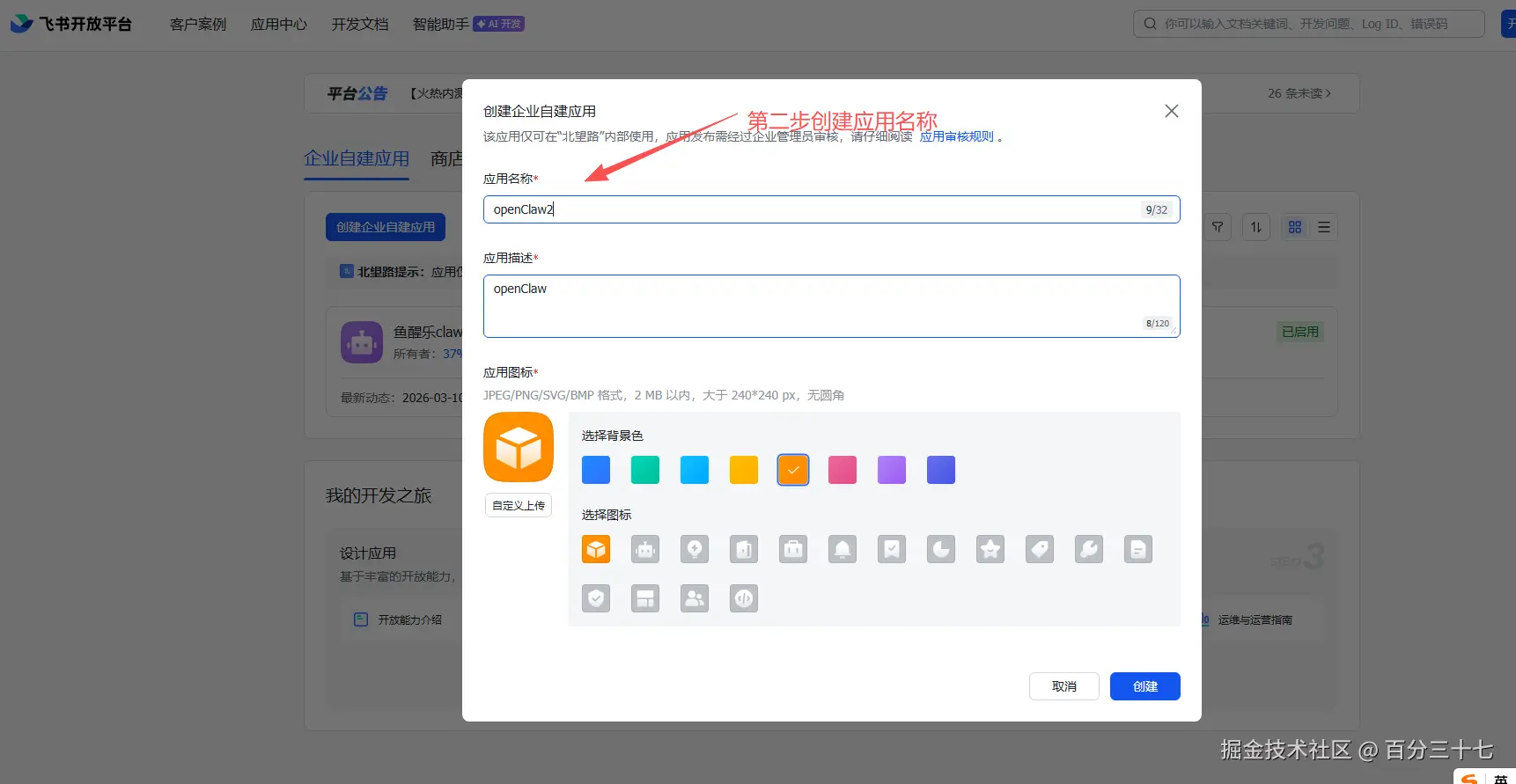Choose the layout grid app icon
Screen dimensions: 1516x784
point(645,598)
